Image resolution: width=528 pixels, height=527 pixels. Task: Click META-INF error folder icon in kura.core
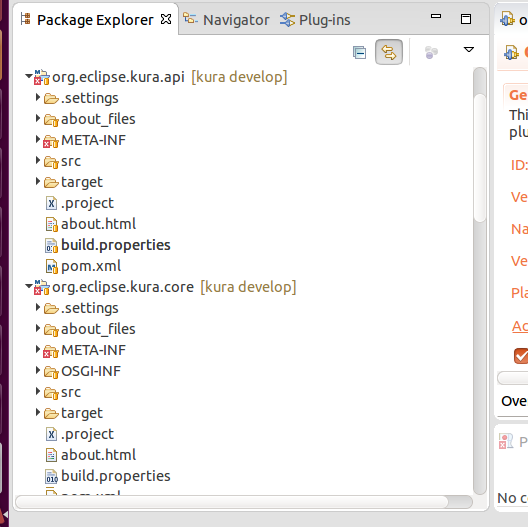(51, 351)
